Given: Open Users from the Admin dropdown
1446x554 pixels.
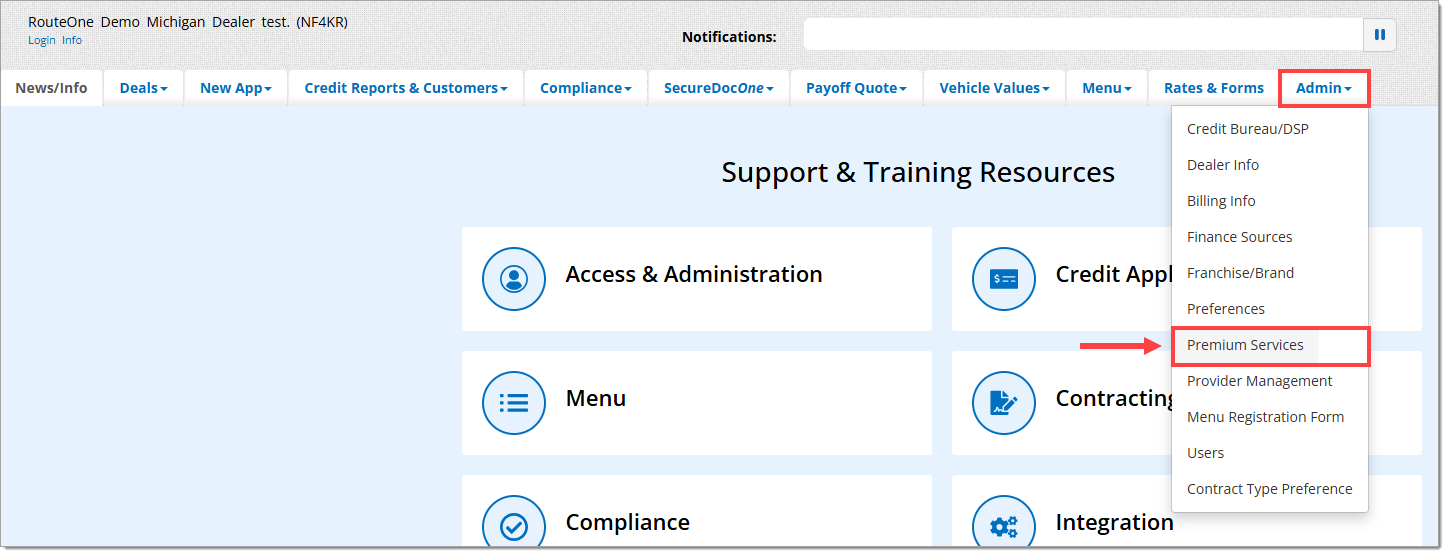Looking at the screenshot, I should point(1205,453).
